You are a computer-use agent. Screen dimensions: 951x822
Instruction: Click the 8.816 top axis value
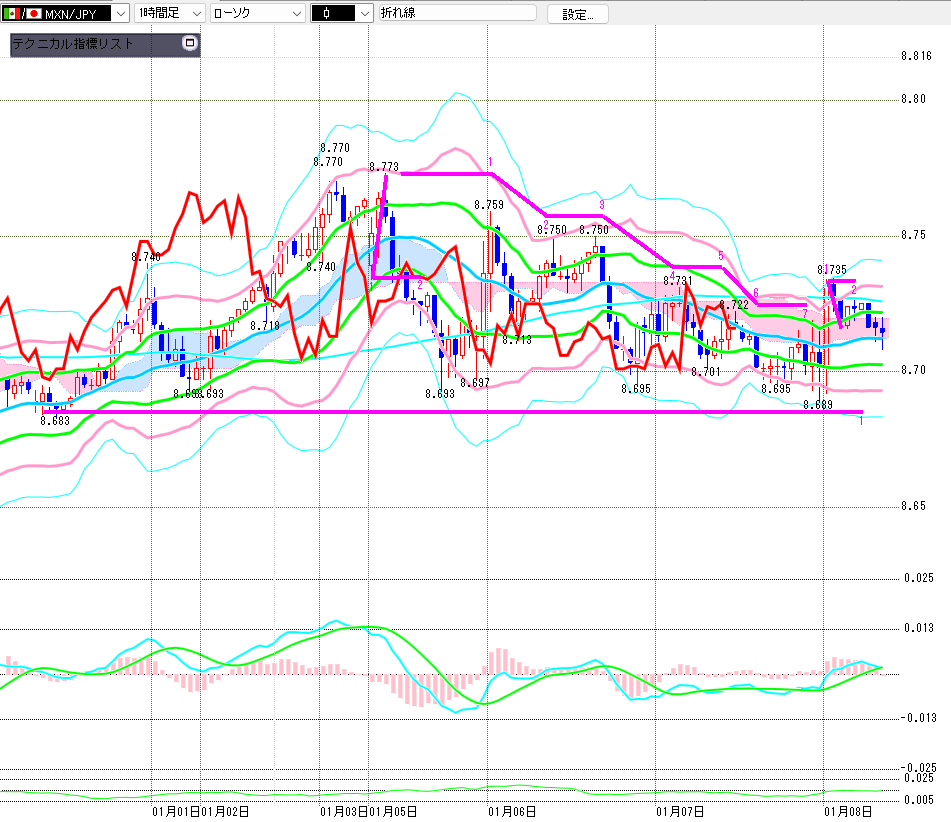pos(916,56)
